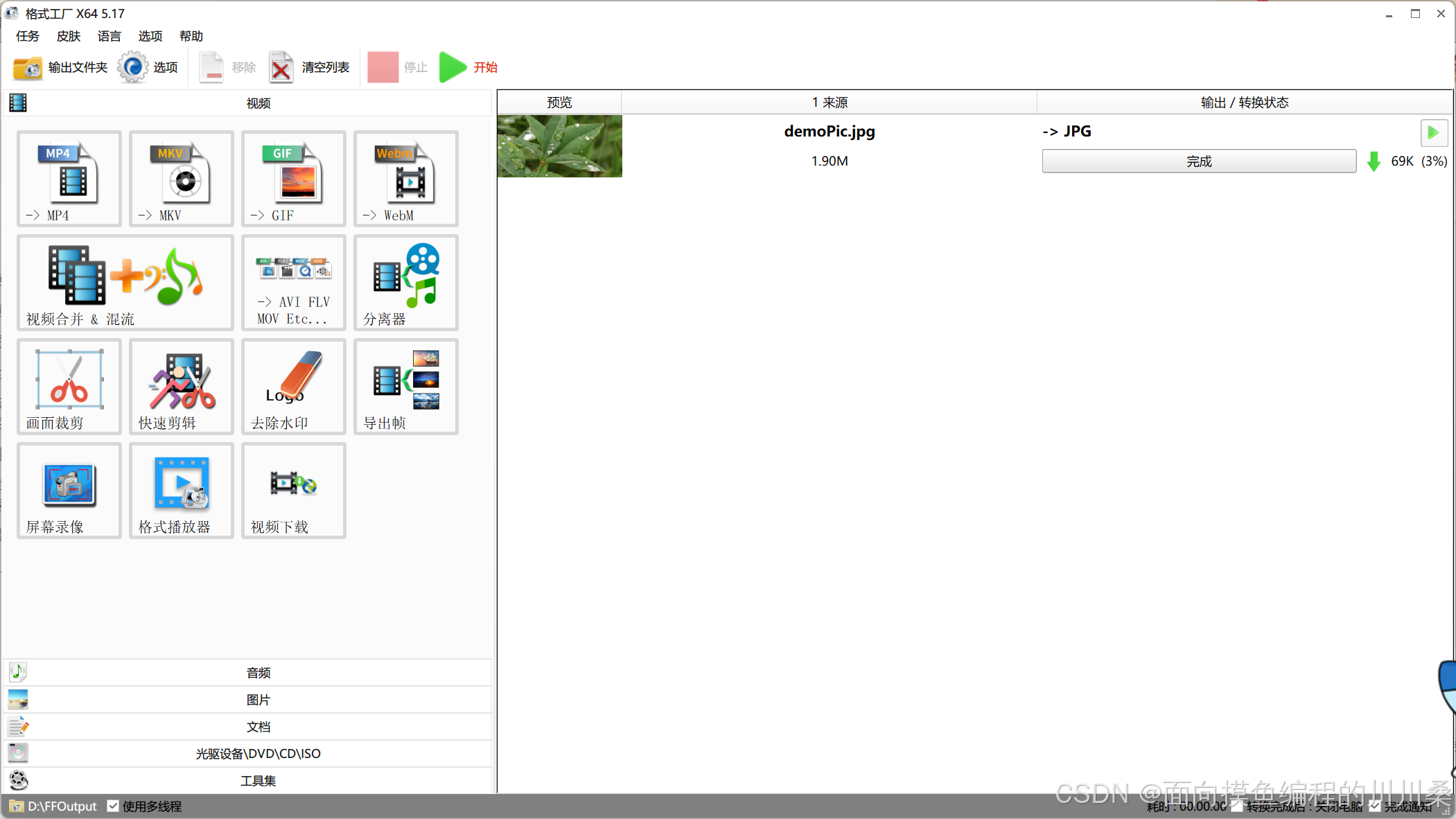Open the 去除水印 watermark removal tool
Screen dimensions: 1456x819
click(x=293, y=386)
